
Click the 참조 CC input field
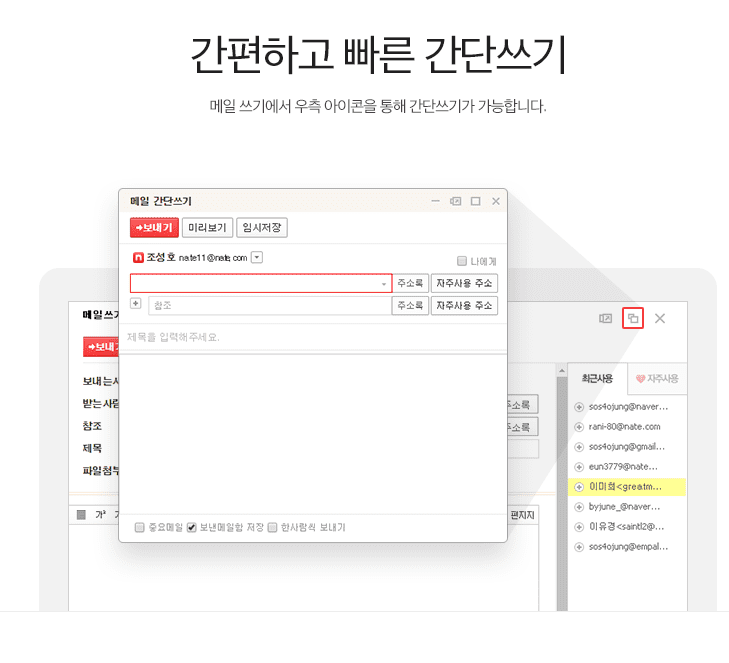coord(270,305)
